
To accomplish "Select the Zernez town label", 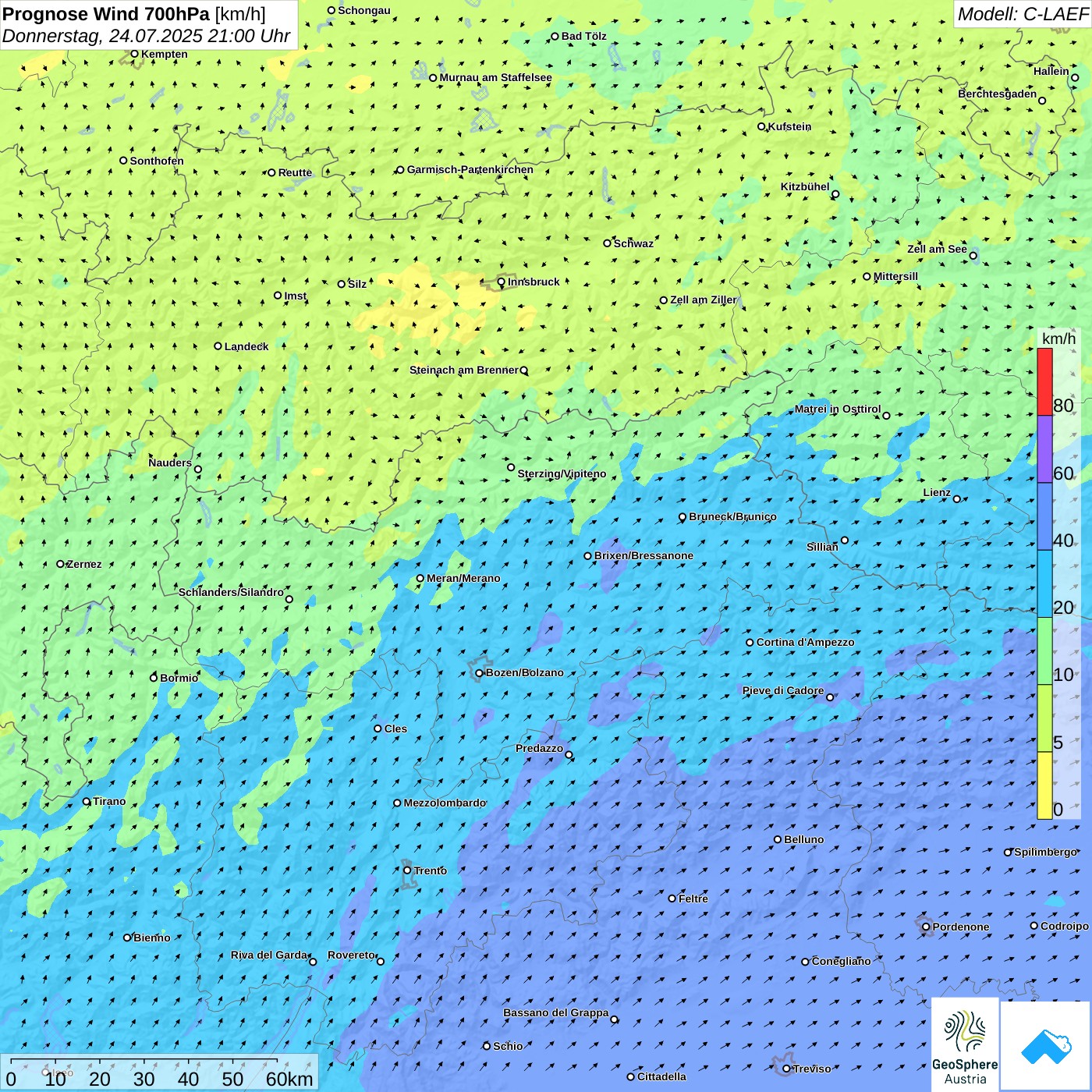I will point(84,564).
